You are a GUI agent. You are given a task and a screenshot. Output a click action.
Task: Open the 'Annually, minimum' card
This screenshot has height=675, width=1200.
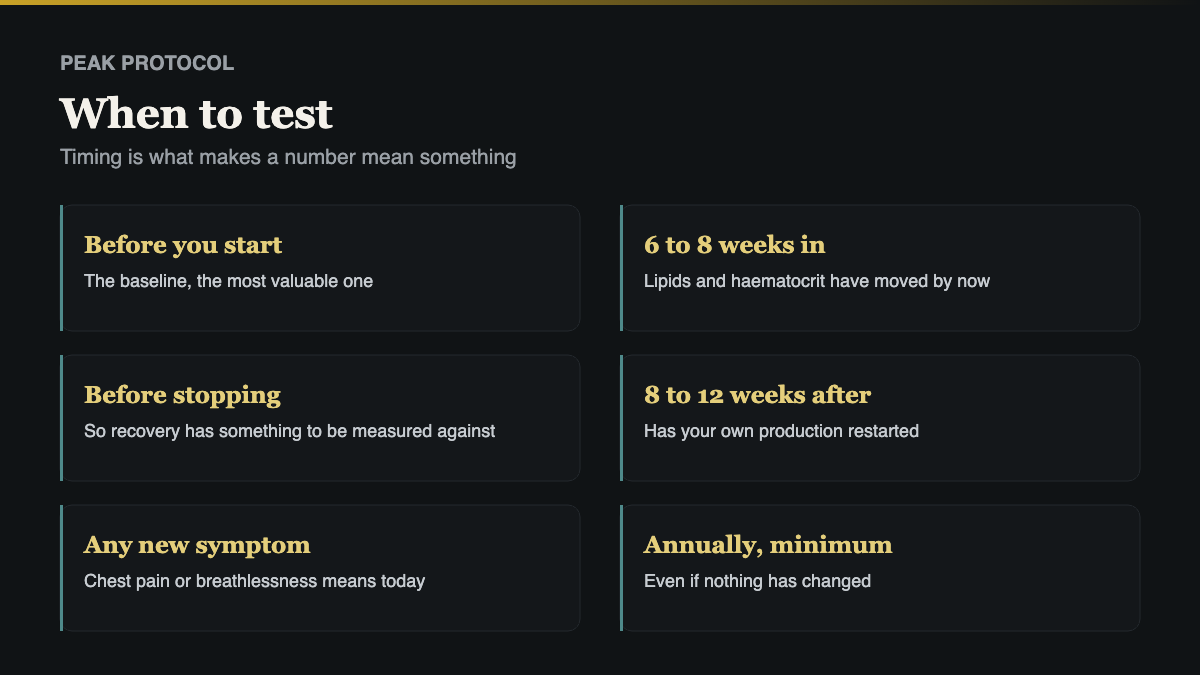pos(880,568)
